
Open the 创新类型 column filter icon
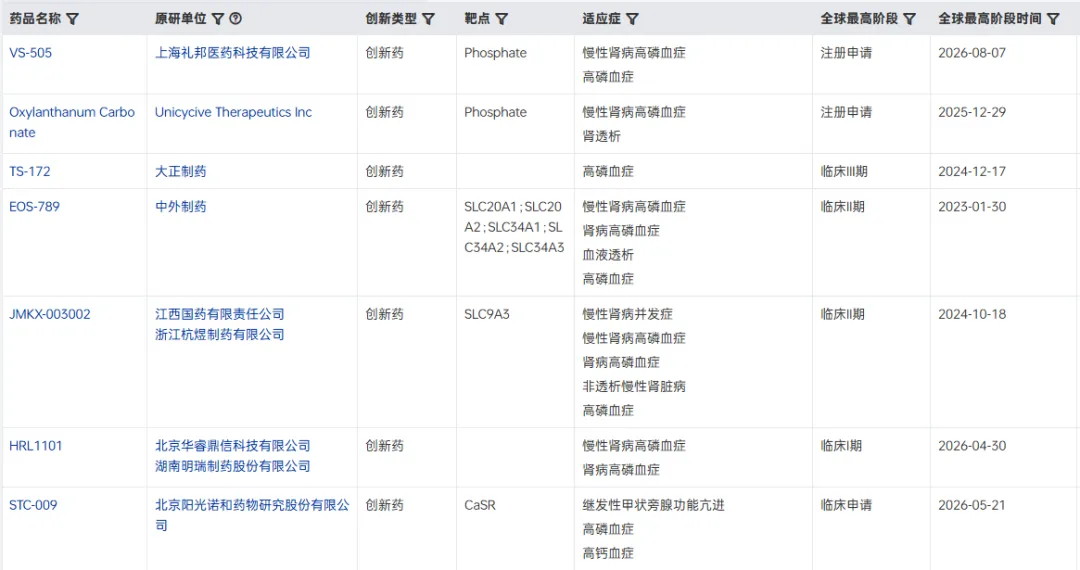click(428, 19)
